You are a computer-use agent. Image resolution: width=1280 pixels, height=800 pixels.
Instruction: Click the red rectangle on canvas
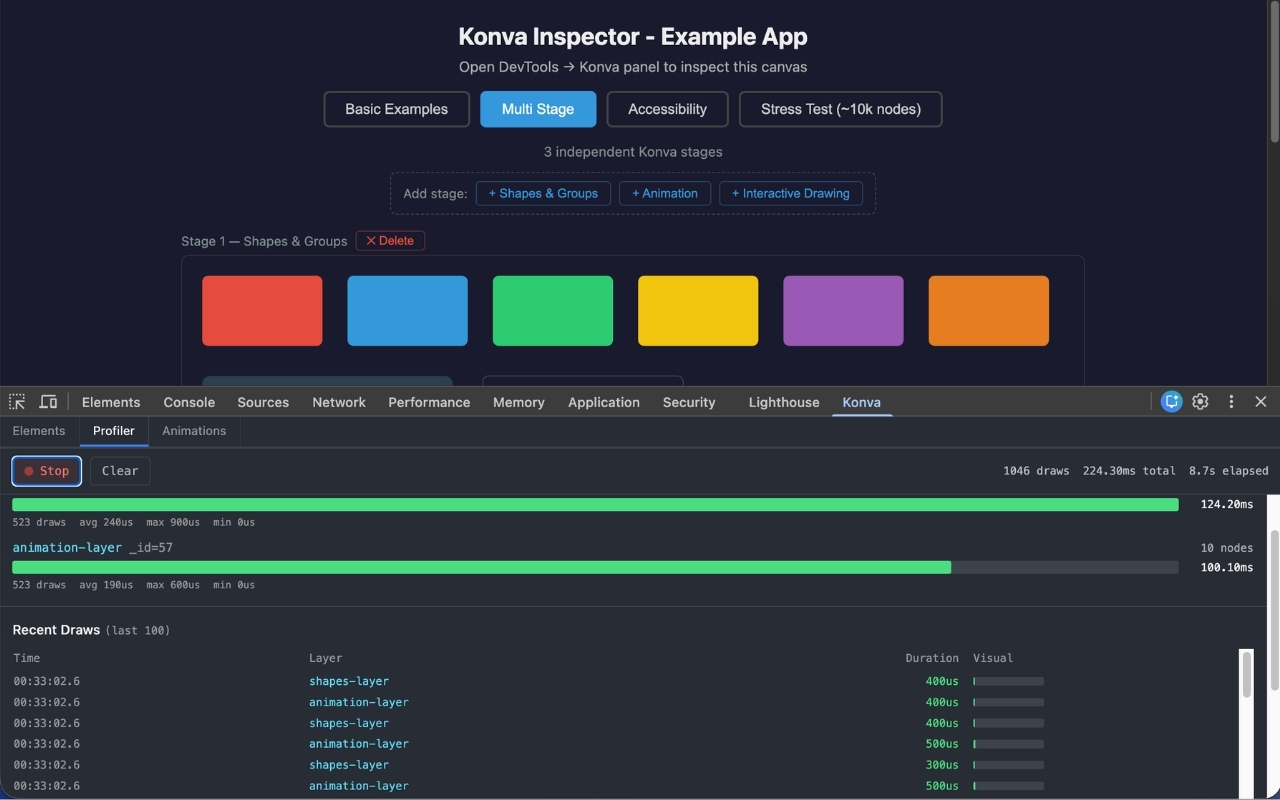(x=262, y=311)
